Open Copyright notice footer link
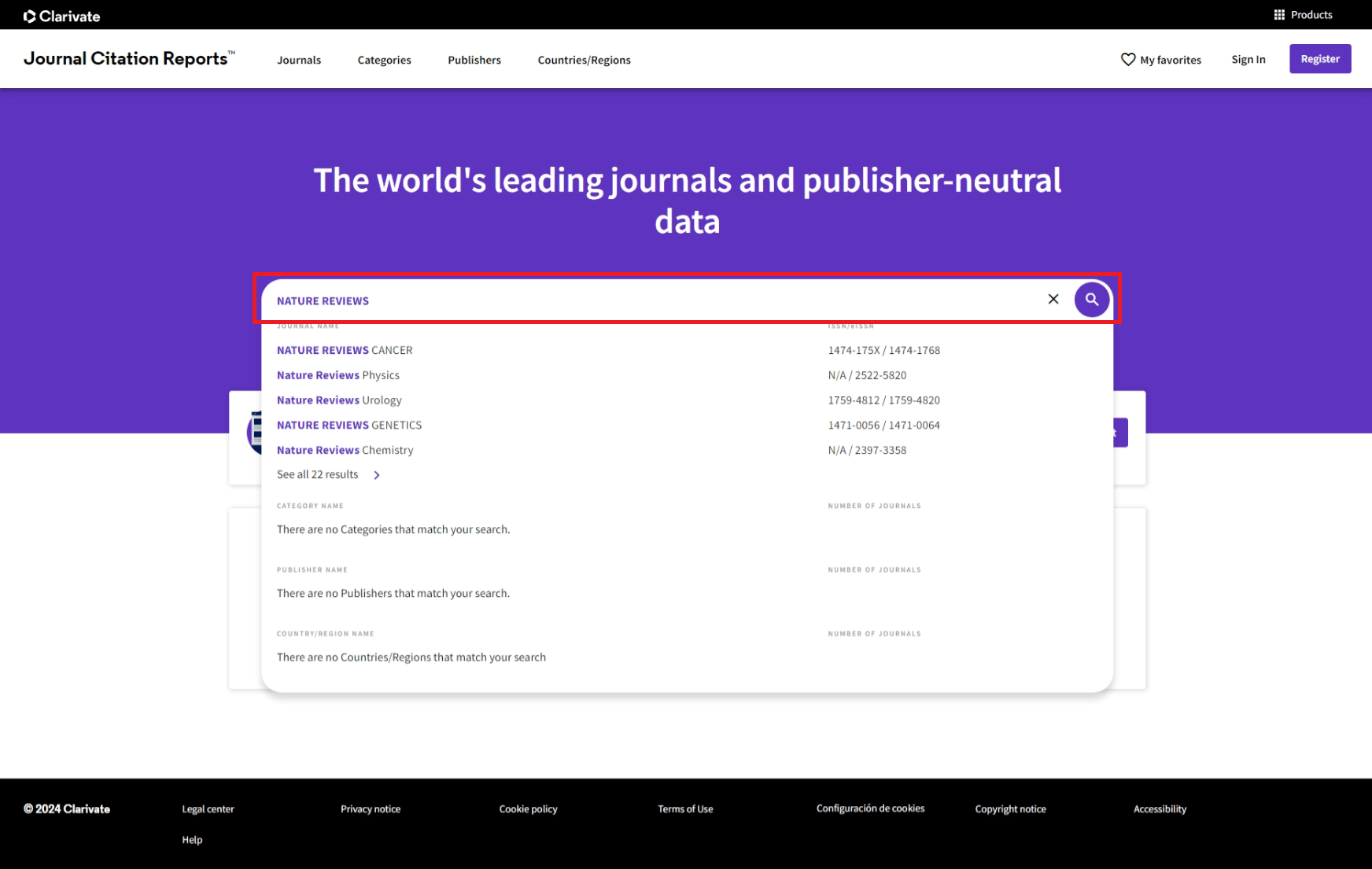Viewport: 1372px width, 869px height. tap(1011, 809)
